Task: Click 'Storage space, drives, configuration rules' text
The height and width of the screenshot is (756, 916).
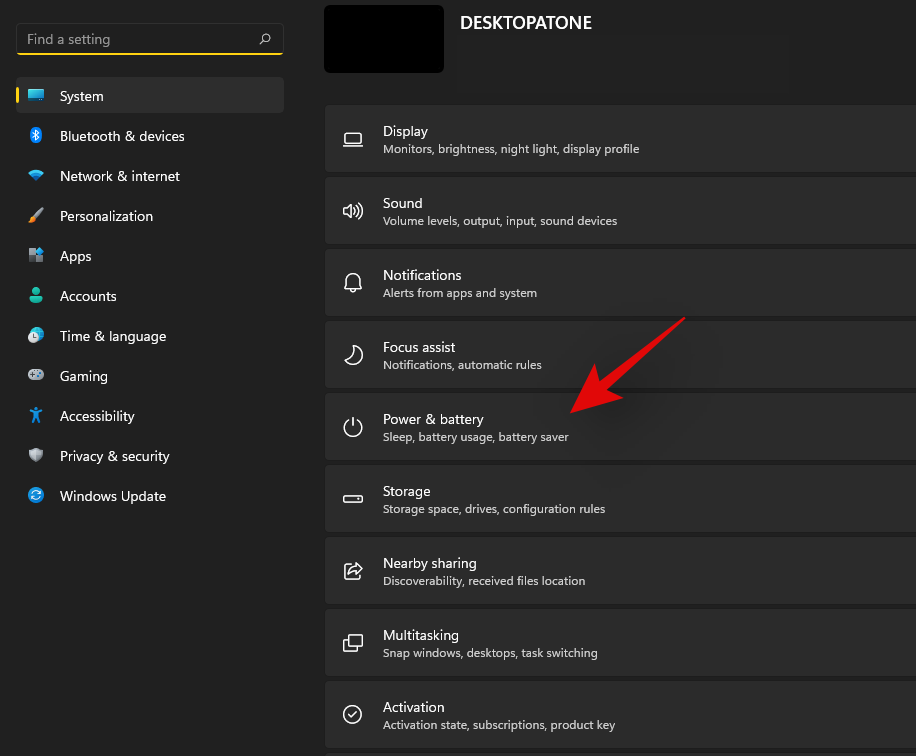Action: click(x=494, y=509)
